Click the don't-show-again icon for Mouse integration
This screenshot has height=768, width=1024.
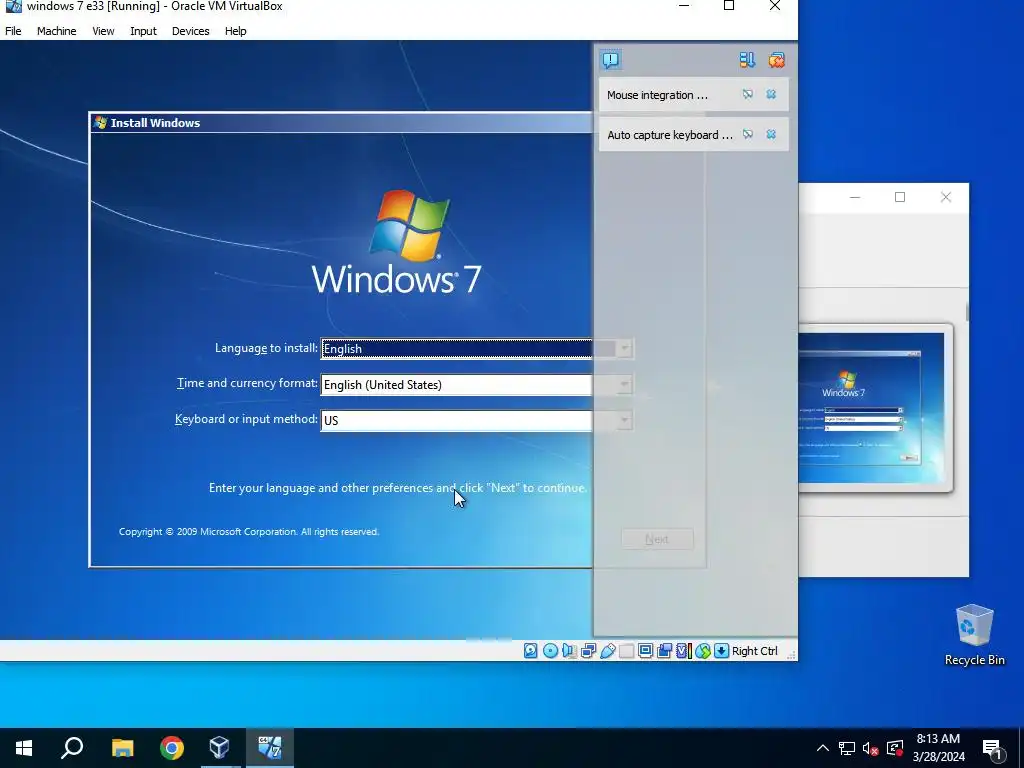coord(748,95)
